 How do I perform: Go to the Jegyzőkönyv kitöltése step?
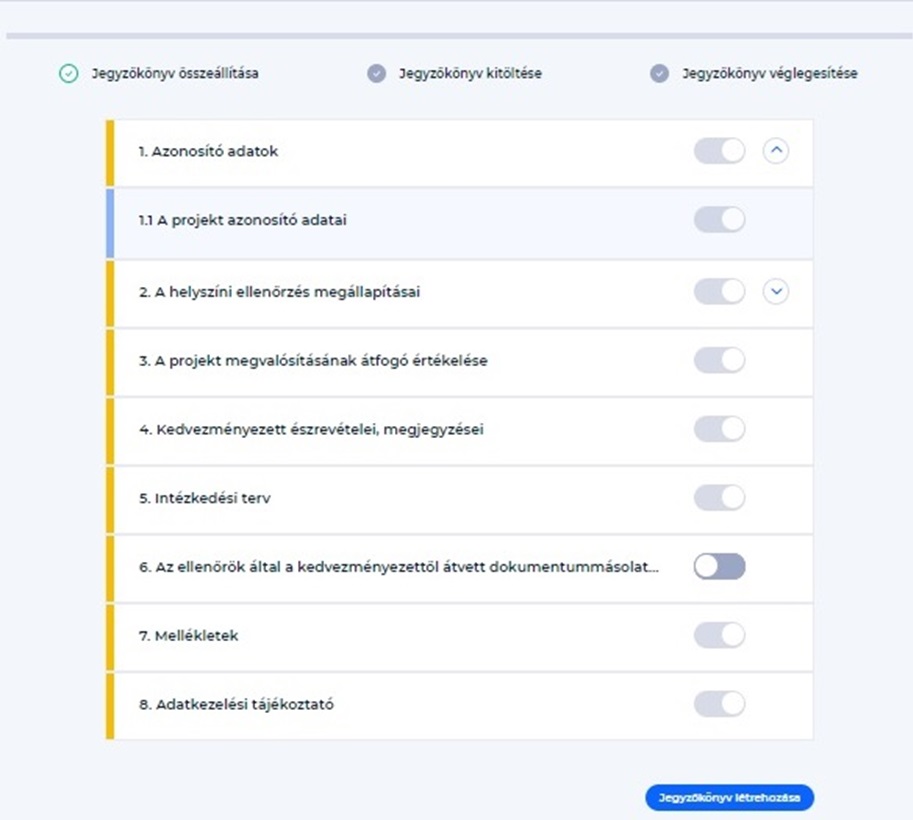click(470, 73)
